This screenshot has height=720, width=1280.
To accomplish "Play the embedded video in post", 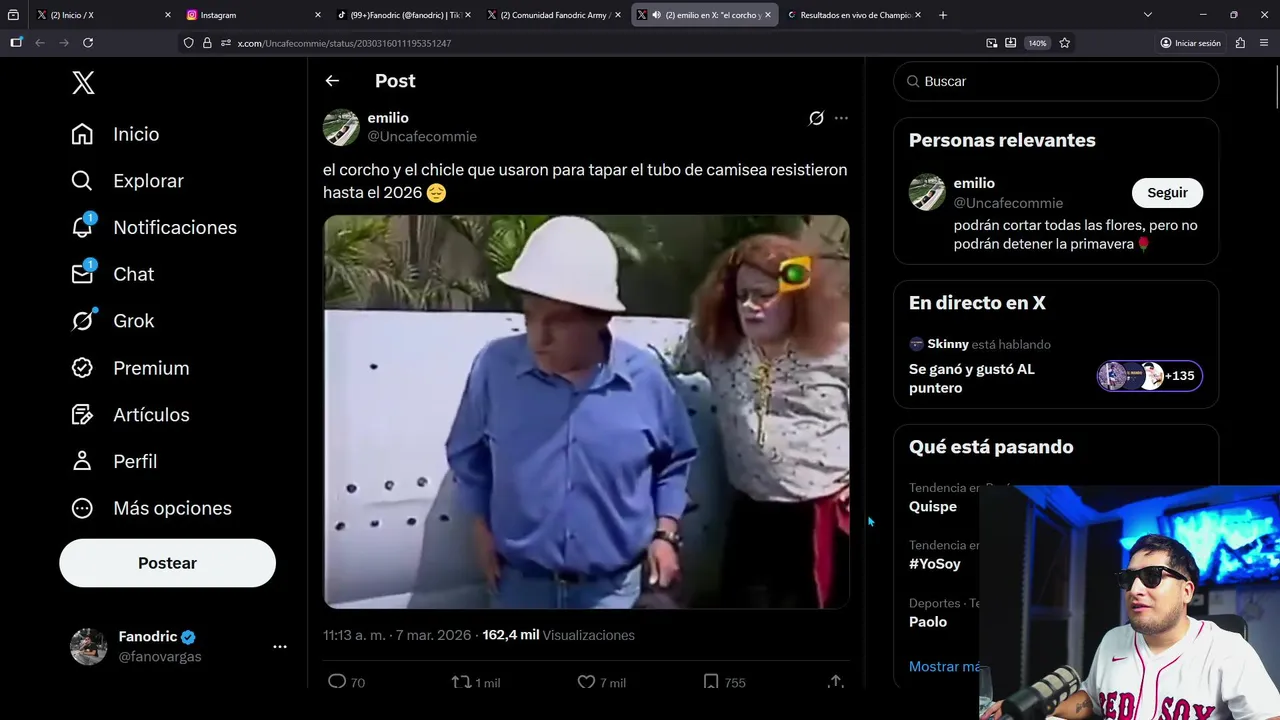I will coord(586,411).
